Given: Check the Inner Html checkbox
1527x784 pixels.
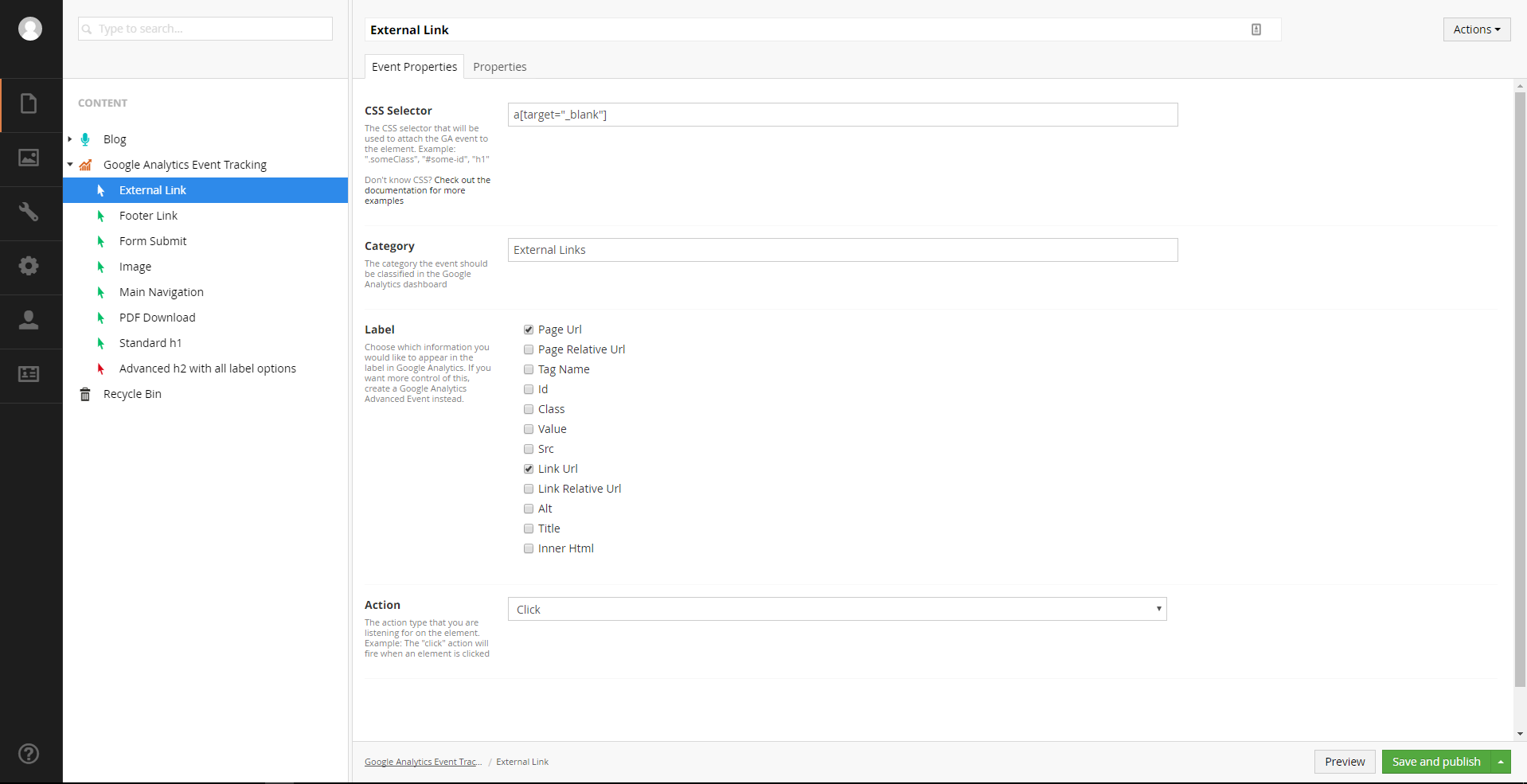Looking at the screenshot, I should click(x=529, y=548).
